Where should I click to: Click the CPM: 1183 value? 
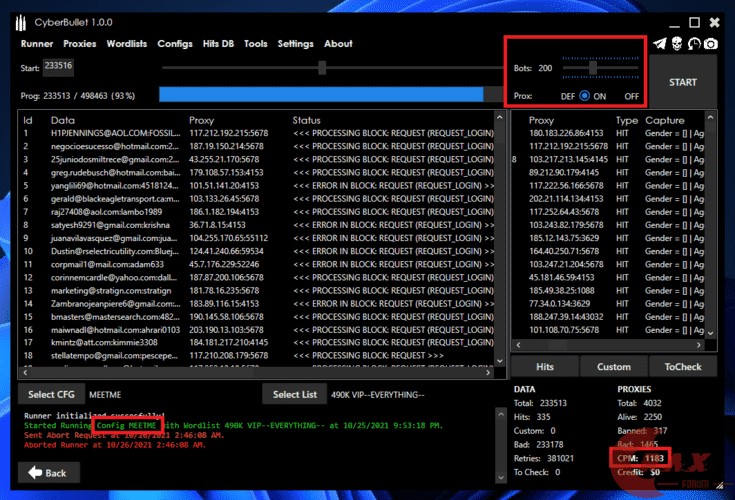tap(640, 458)
